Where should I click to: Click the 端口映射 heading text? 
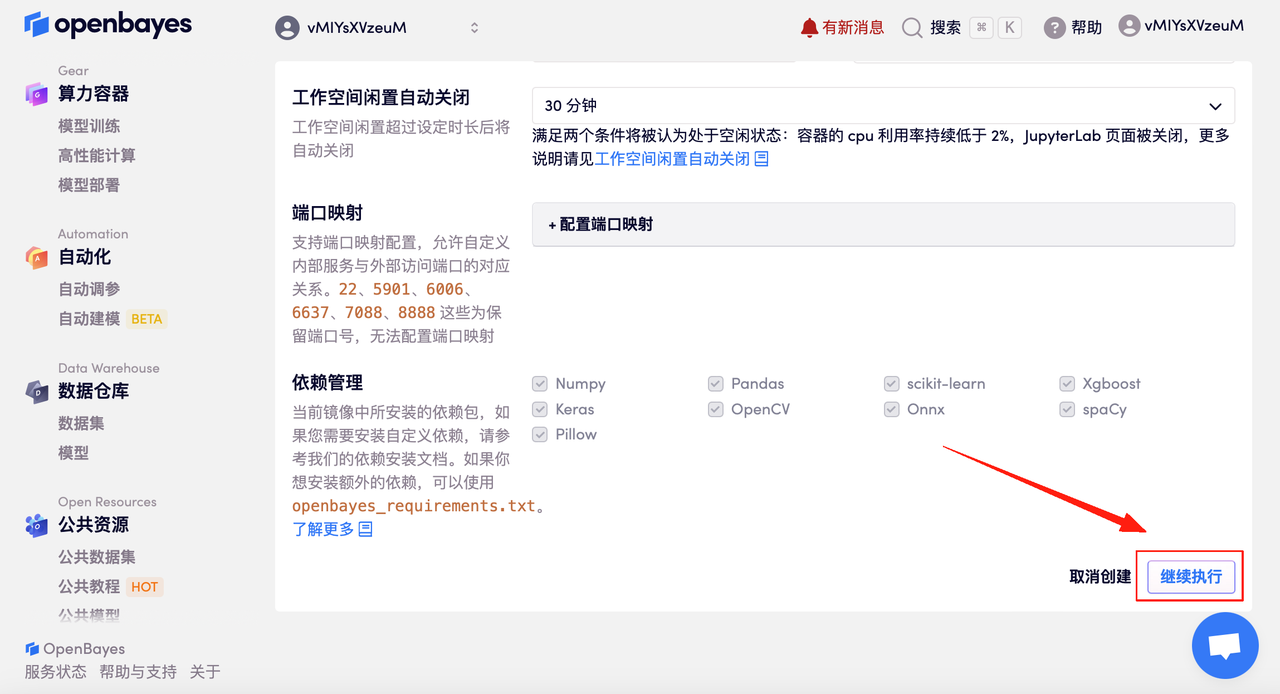(327, 213)
